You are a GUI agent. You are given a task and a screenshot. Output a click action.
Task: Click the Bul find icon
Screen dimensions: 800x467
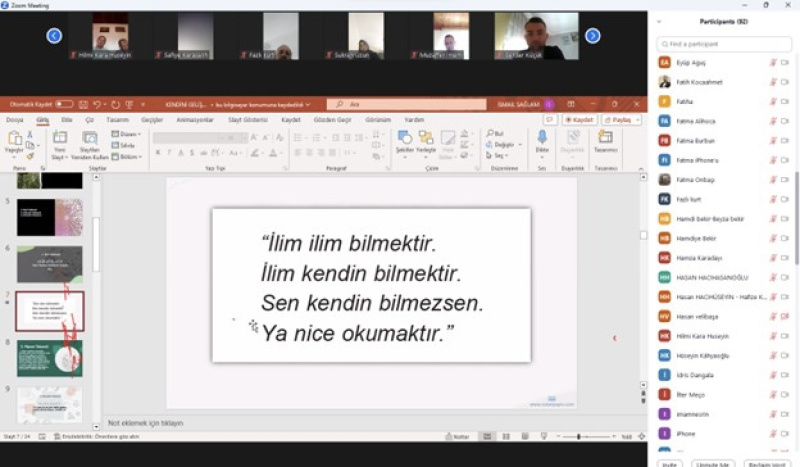pos(495,133)
